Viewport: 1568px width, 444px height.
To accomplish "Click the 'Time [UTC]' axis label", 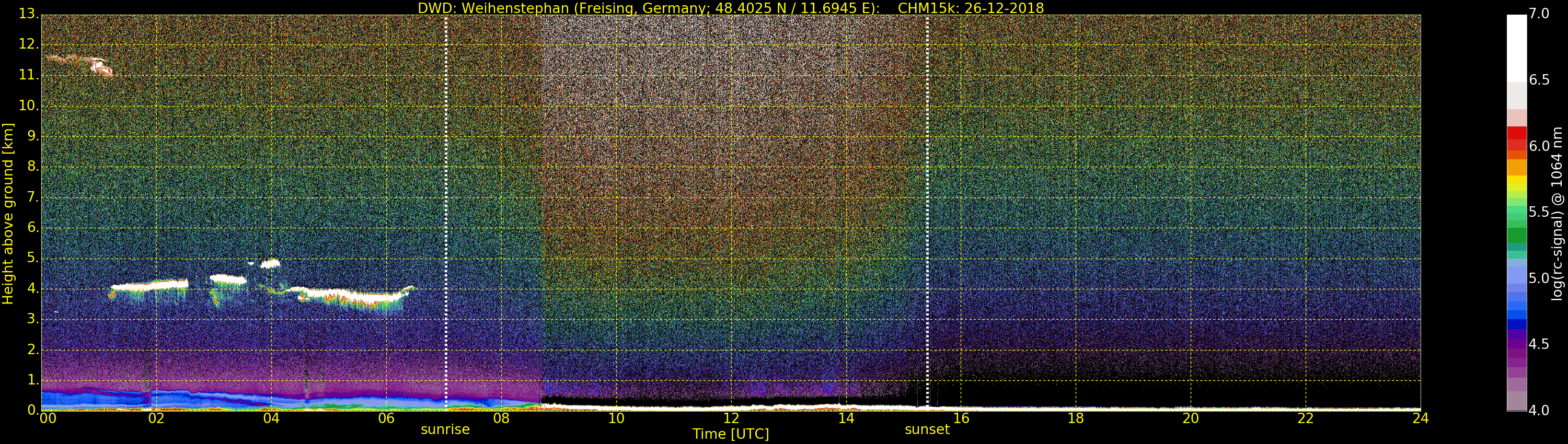I will click(x=731, y=434).
